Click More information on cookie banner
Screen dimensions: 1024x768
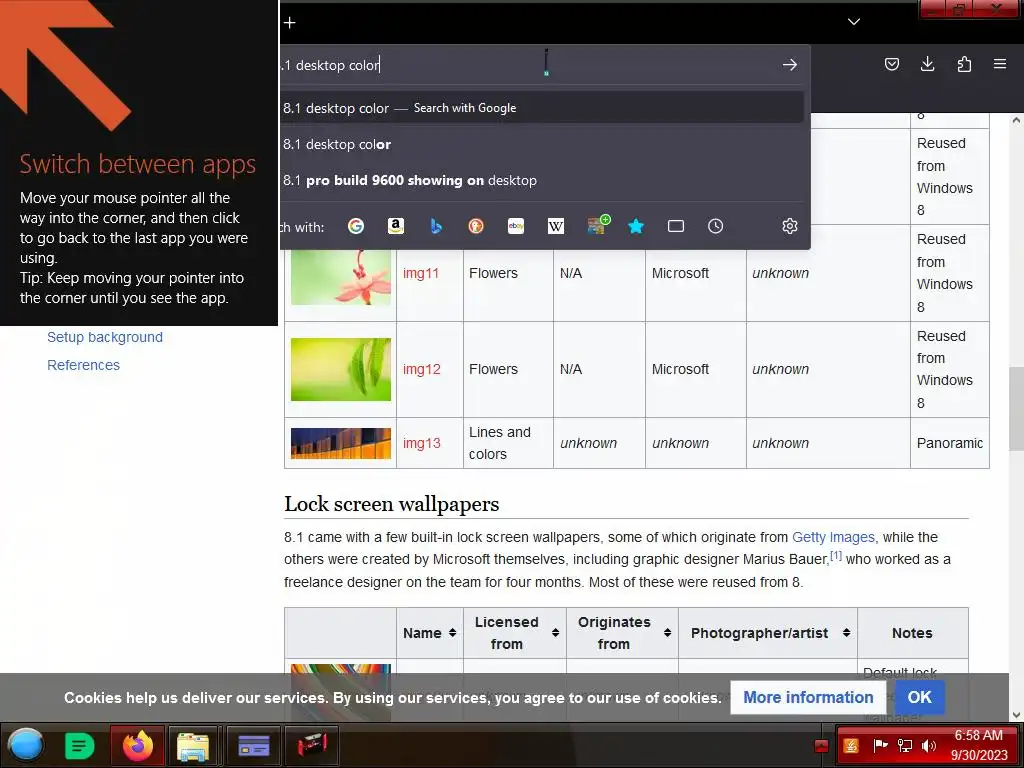808,697
